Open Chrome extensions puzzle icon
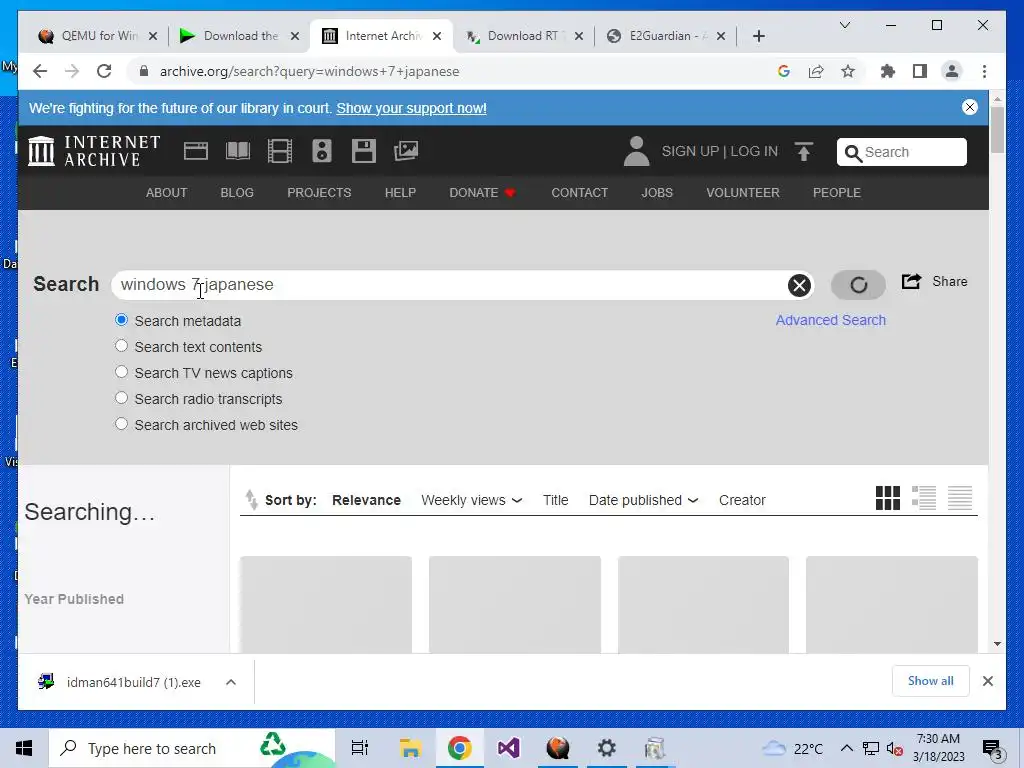This screenshot has width=1024, height=768. [x=888, y=71]
